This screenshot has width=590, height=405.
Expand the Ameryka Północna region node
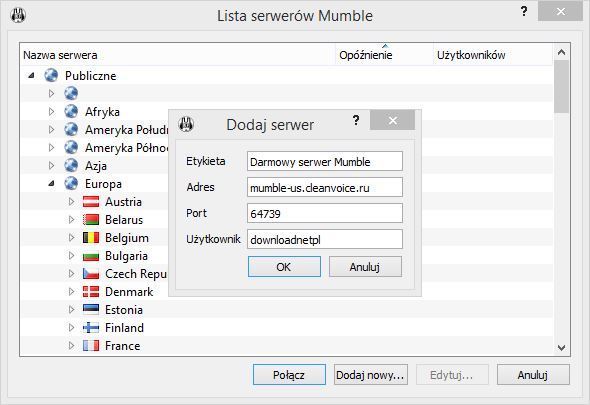click(52, 148)
